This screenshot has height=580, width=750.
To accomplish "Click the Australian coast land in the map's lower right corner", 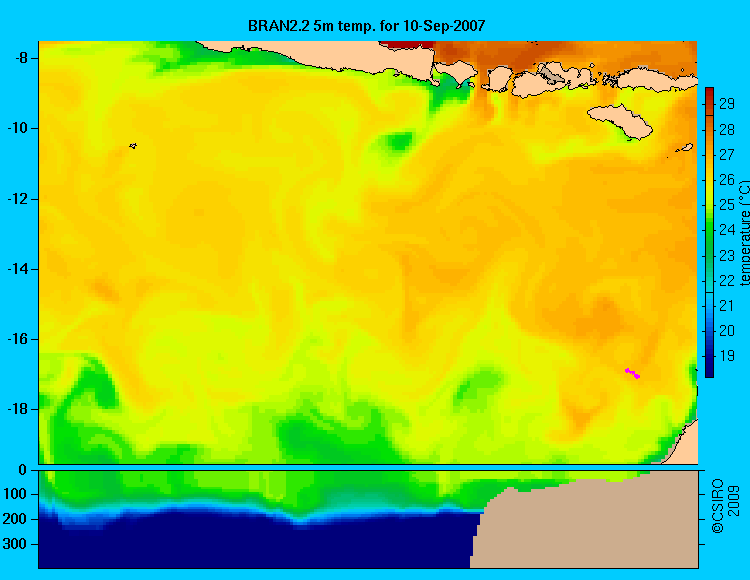I will tap(685, 447).
